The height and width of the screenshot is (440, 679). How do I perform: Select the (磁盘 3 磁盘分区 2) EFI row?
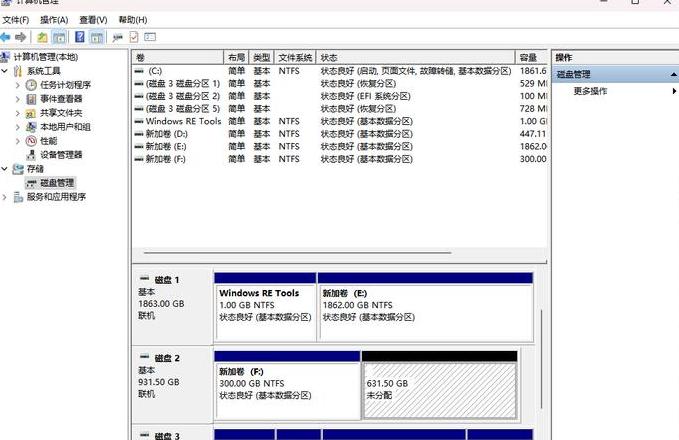point(340,96)
